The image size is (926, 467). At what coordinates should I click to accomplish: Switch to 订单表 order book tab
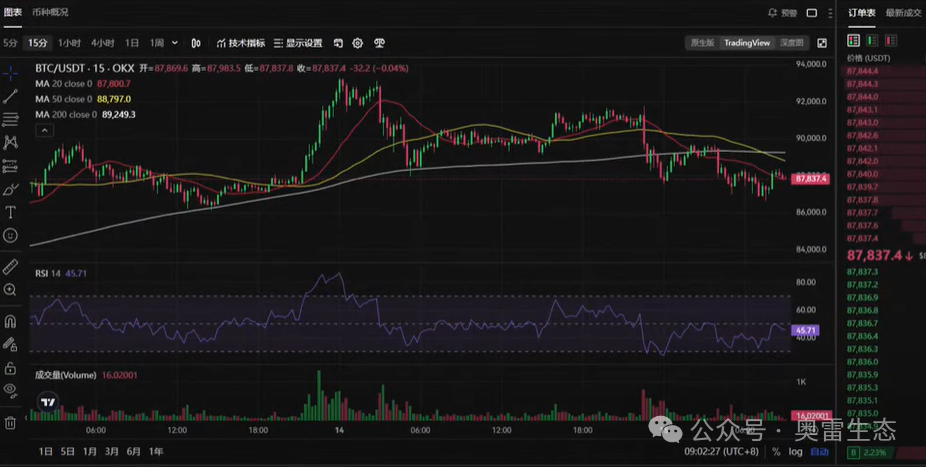(x=862, y=13)
